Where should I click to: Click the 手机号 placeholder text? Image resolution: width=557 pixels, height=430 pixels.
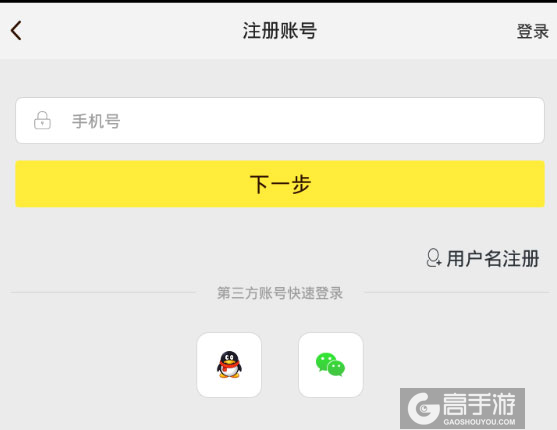(96, 121)
